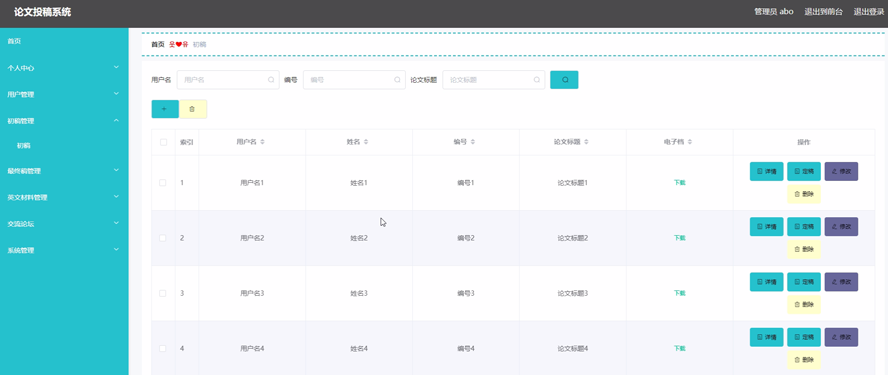
Task: Open 详情 for row 用户名2
Action: (x=766, y=227)
